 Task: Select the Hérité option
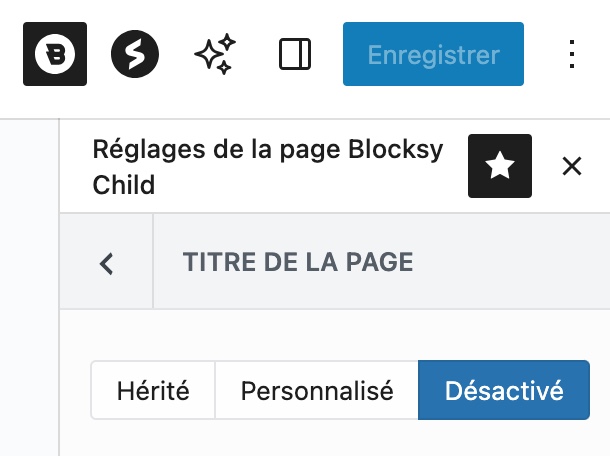click(x=153, y=390)
